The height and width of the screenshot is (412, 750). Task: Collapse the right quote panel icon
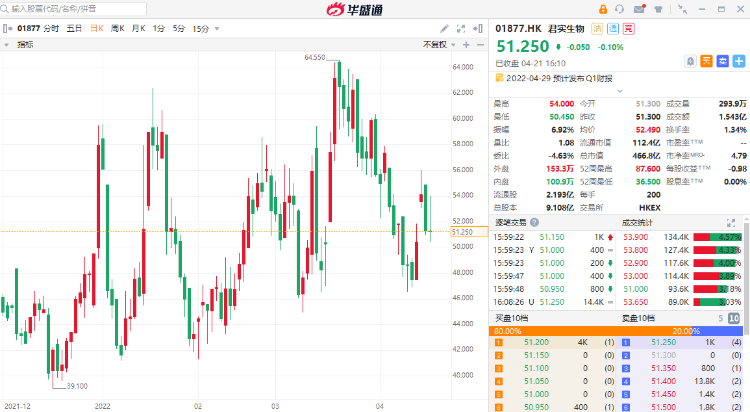(x=478, y=29)
